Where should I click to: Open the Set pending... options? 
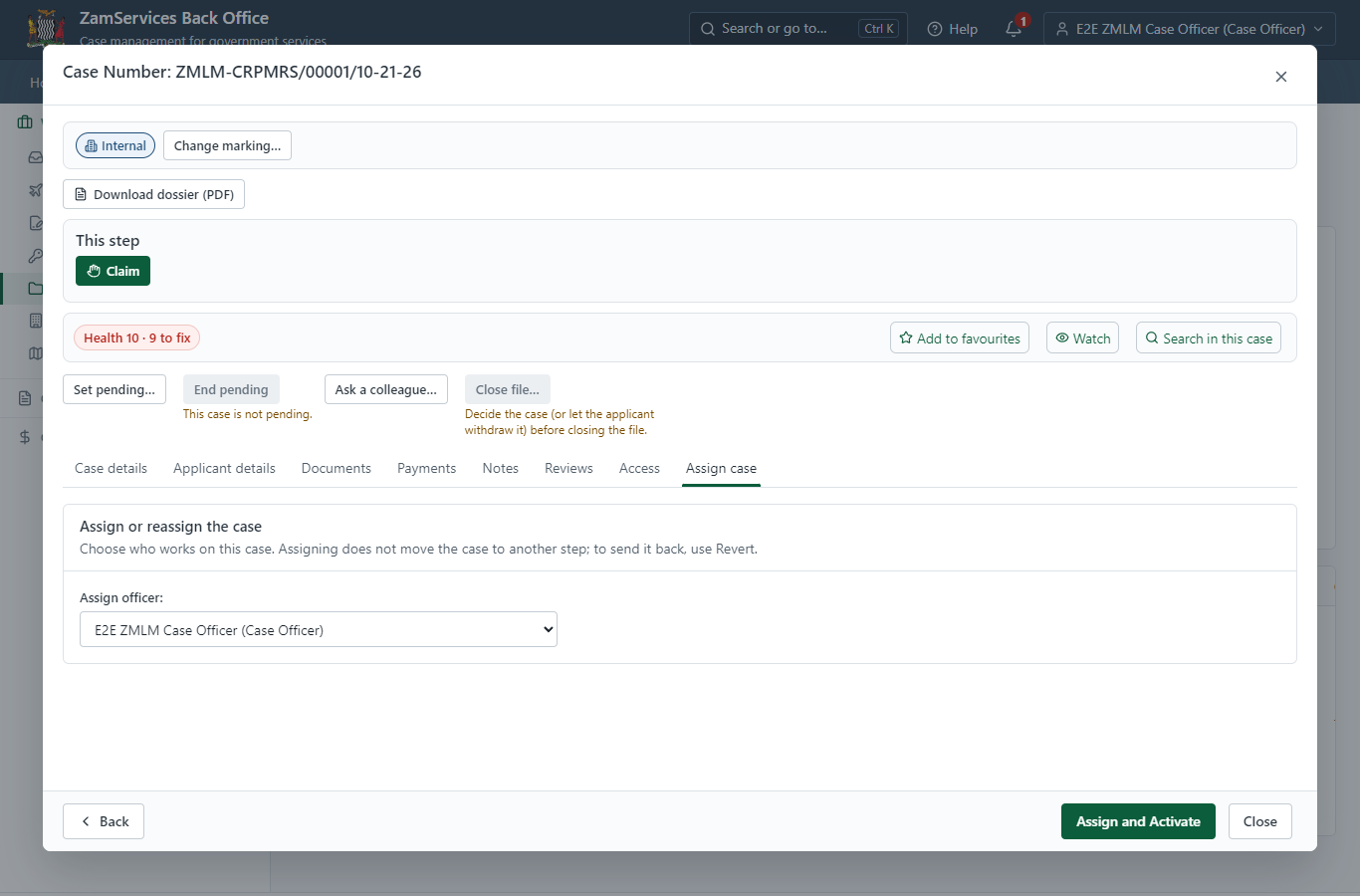[114, 389]
